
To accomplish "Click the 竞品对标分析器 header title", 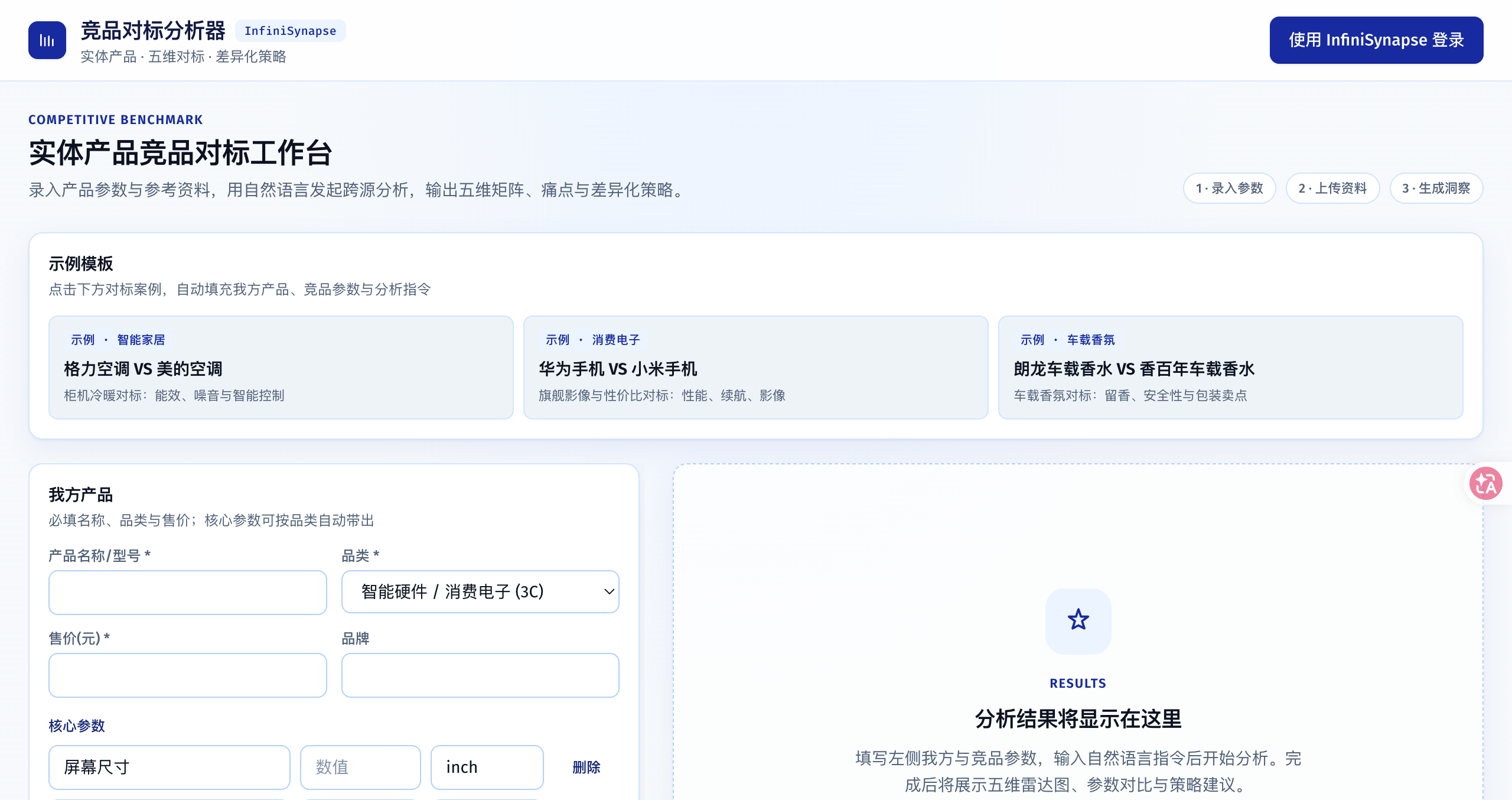I will click(x=153, y=31).
